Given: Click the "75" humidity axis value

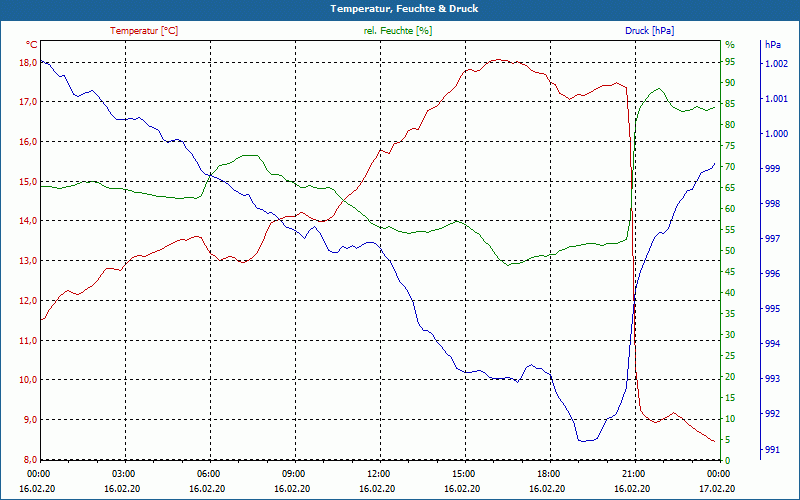Looking at the screenshot, I should (x=730, y=145).
